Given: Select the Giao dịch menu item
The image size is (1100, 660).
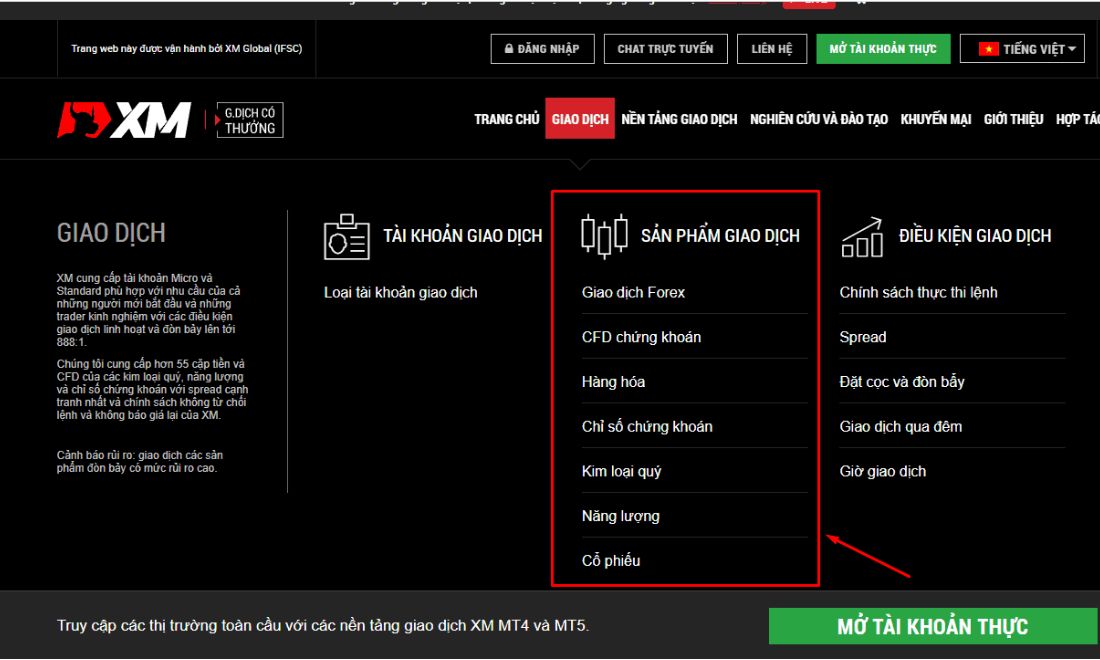Looking at the screenshot, I should coord(580,119).
